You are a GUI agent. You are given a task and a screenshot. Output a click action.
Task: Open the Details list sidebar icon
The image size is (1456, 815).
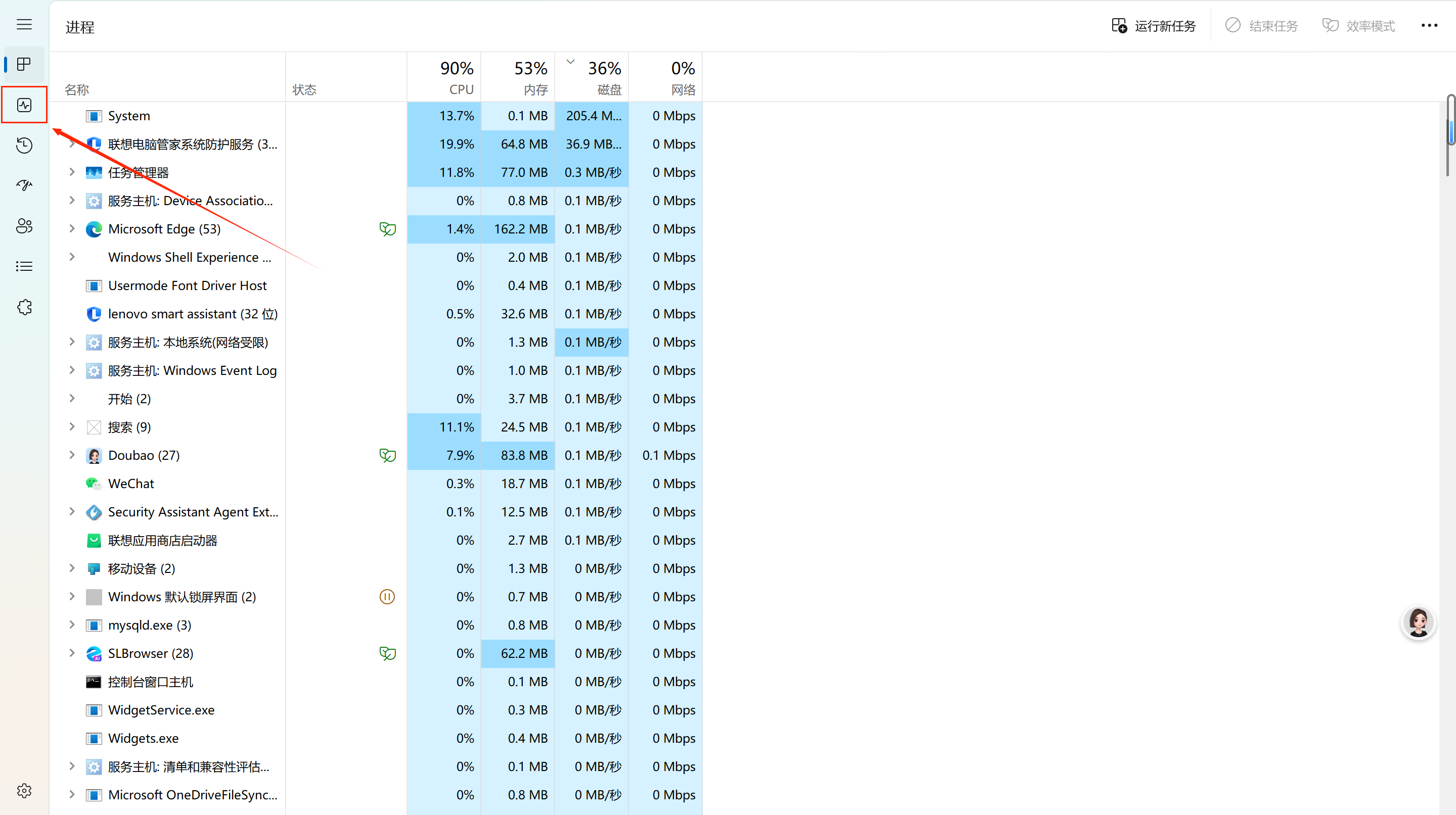(x=24, y=266)
